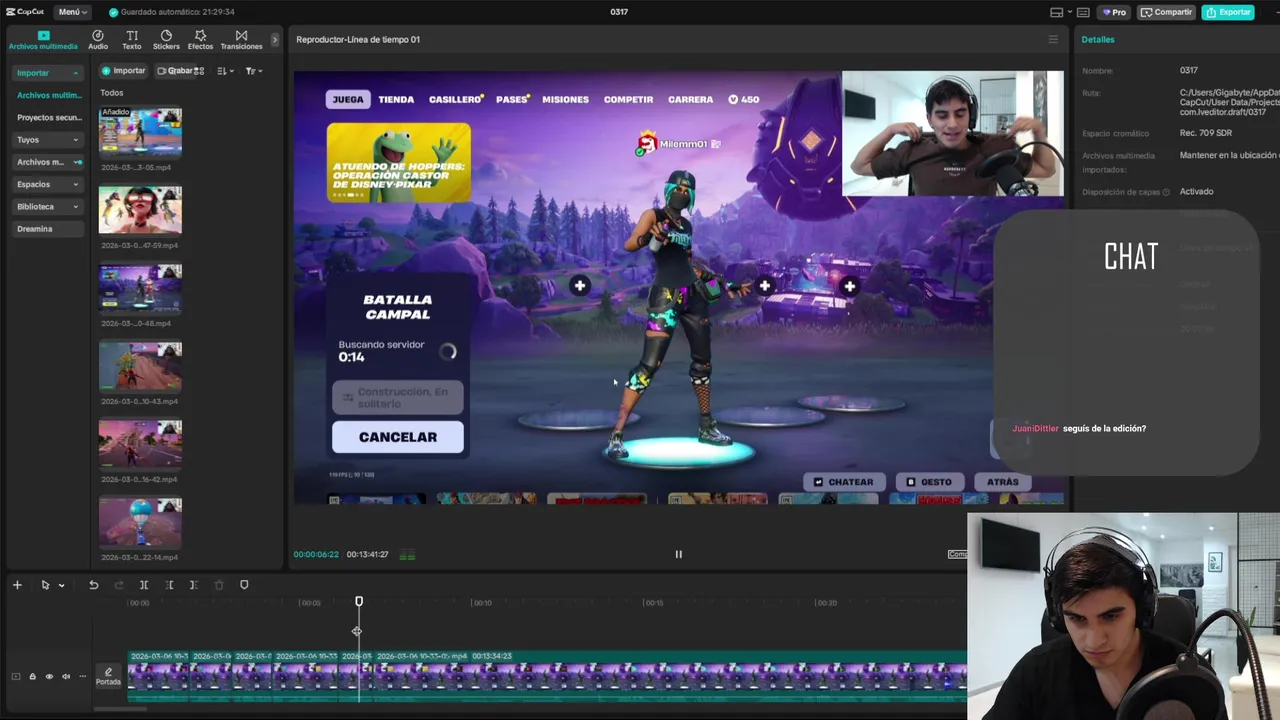1280x720 pixels.
Task: Select the Archivos multimedia tab
Action: pyautogui.click(x=43, y=40)
